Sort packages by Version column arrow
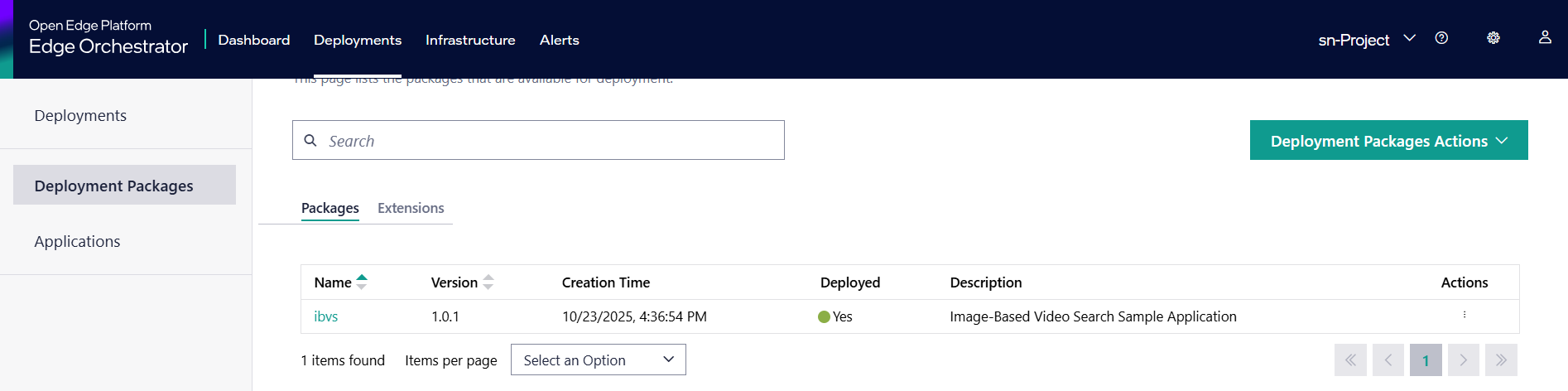Image resolution: width=1568 pixels, height=391 pixels. point(488,282)
